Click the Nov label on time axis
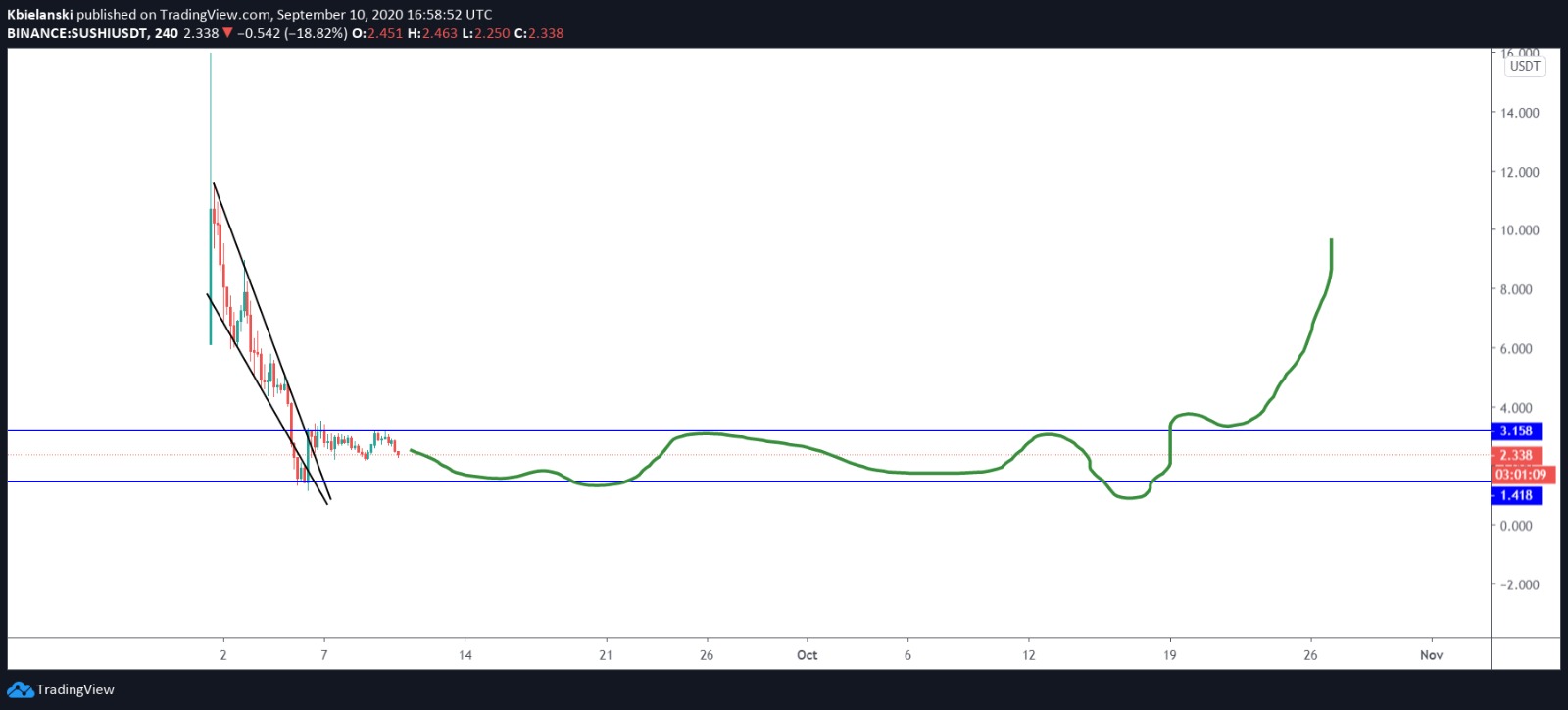1568x710 pixels. [x=1432, y=655]
